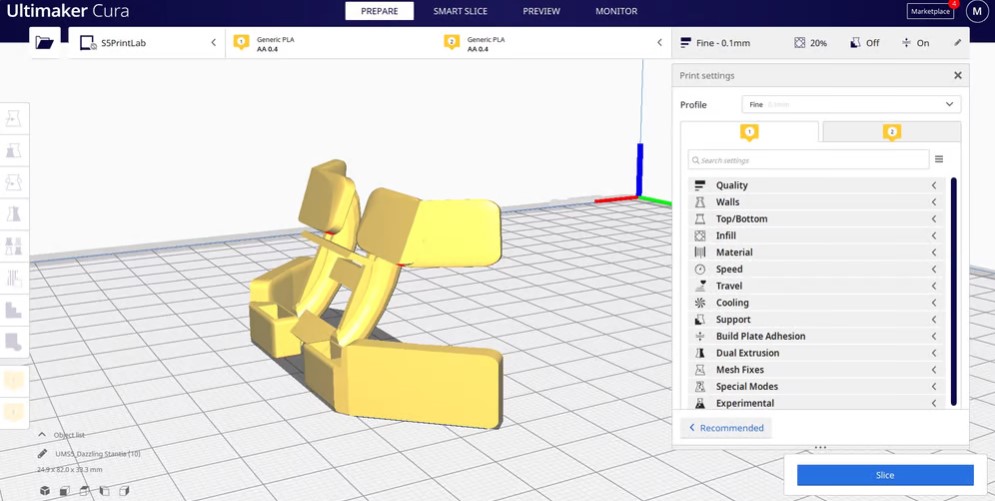Collapse the printer selector chevron next to S5PrintLab
Viewport: 995px width, 501px height.
pos(213,42)
